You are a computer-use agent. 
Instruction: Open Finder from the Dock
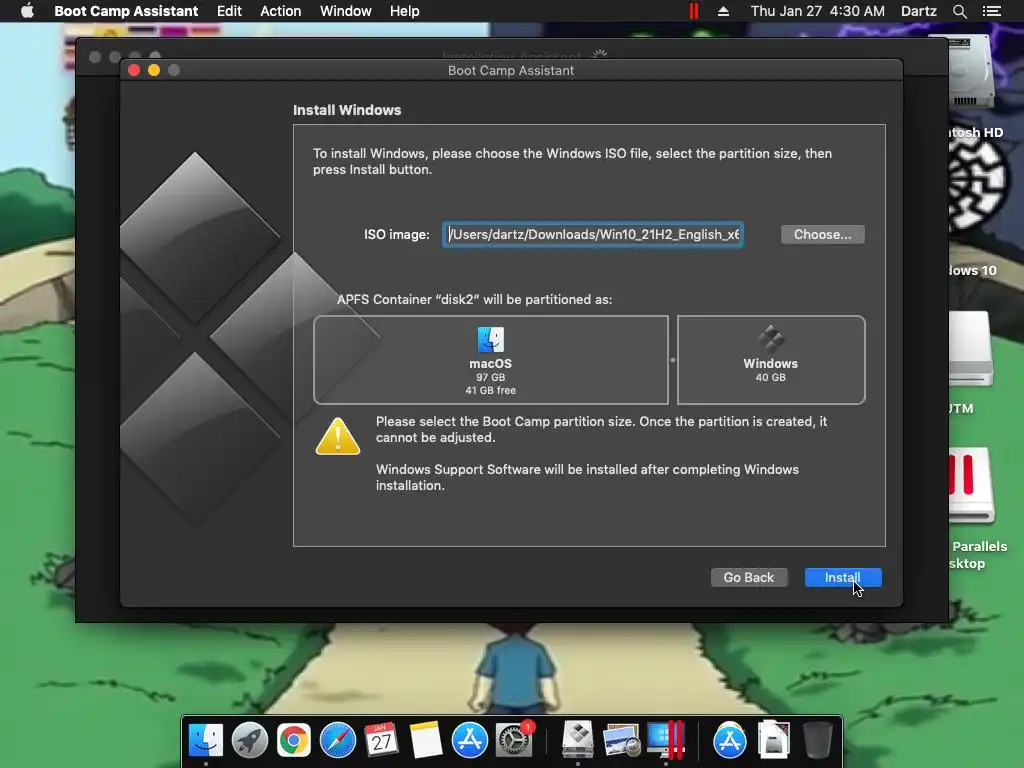tap(206, 740)
